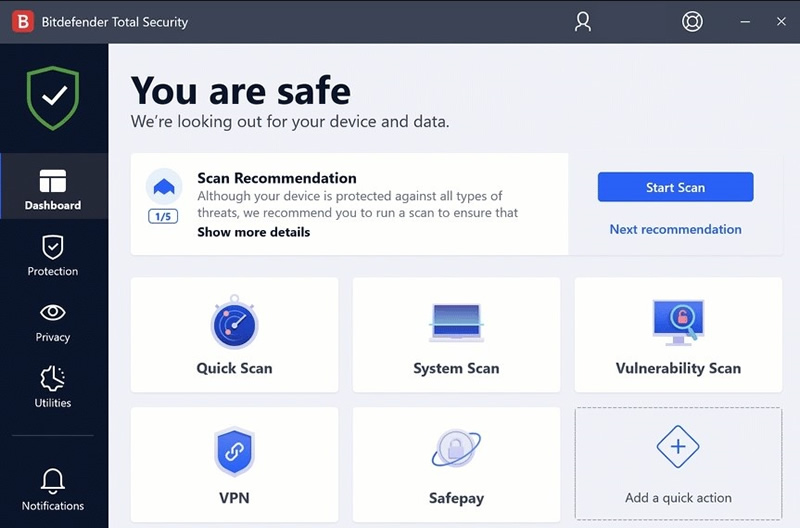Screen dimensions: 800x528
Task: Open the support lifebuoy icon
Action: coord(692,21)
